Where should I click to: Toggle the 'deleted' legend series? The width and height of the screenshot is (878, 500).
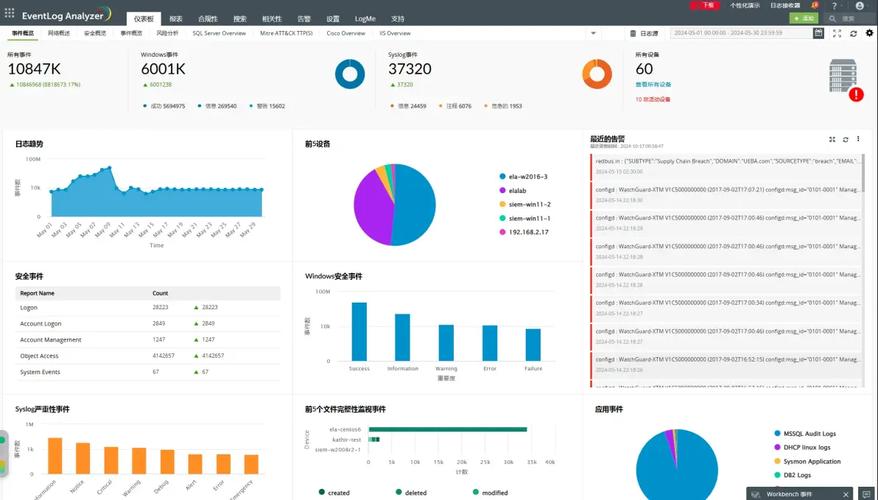pyautogui.click(x=399, y=492)
